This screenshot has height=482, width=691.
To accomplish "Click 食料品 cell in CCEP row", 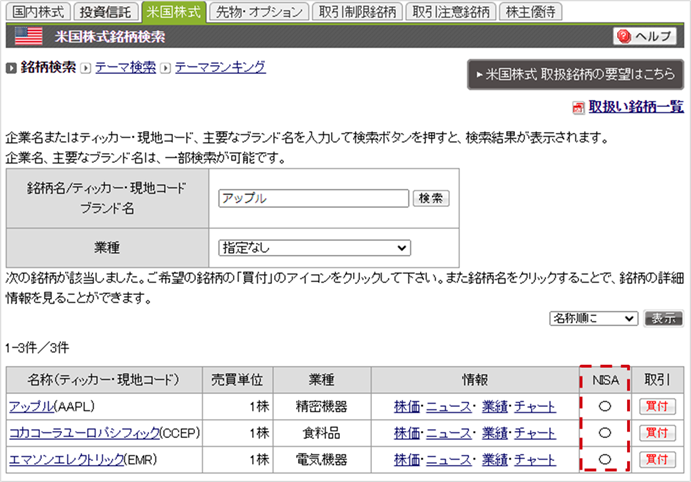I will [322, 433].
